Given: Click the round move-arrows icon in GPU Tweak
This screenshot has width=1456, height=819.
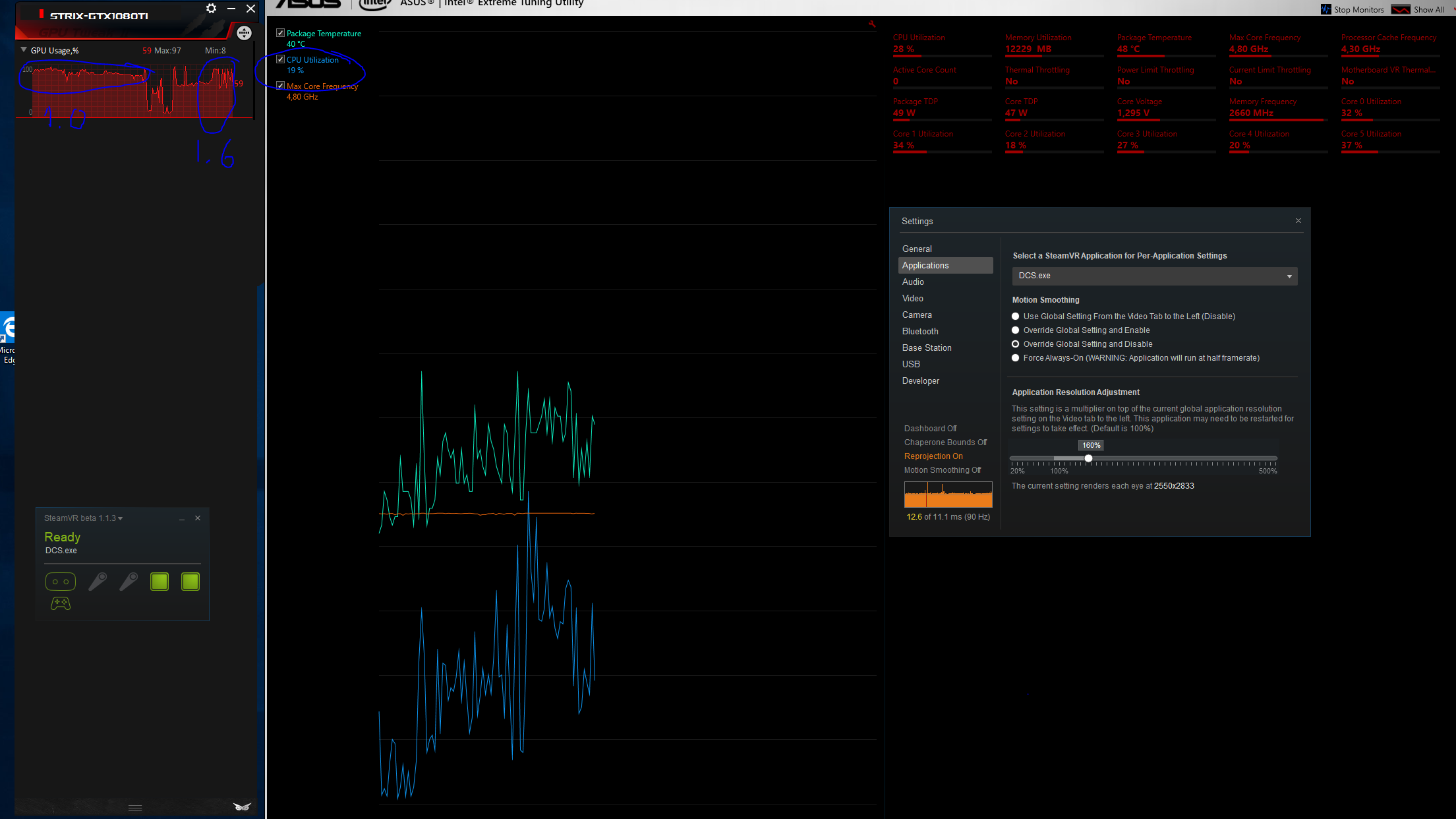Looking at the screenshot, I should pos(244,33).
